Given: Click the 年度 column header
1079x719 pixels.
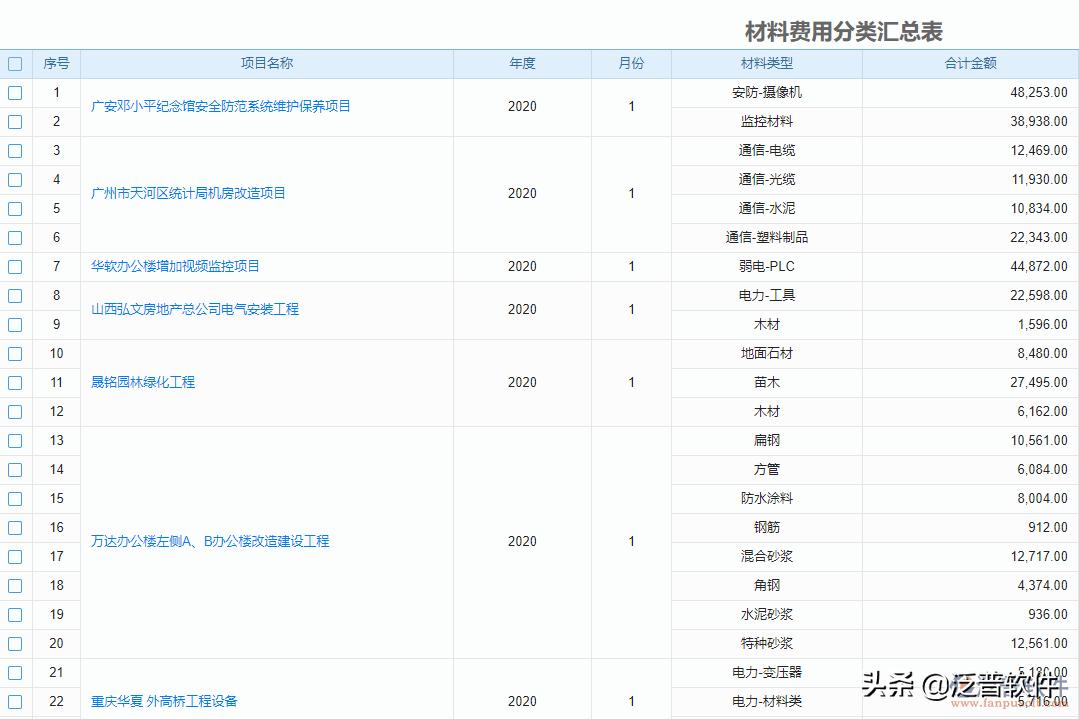Looking at the screenshot, I should 522,63.
